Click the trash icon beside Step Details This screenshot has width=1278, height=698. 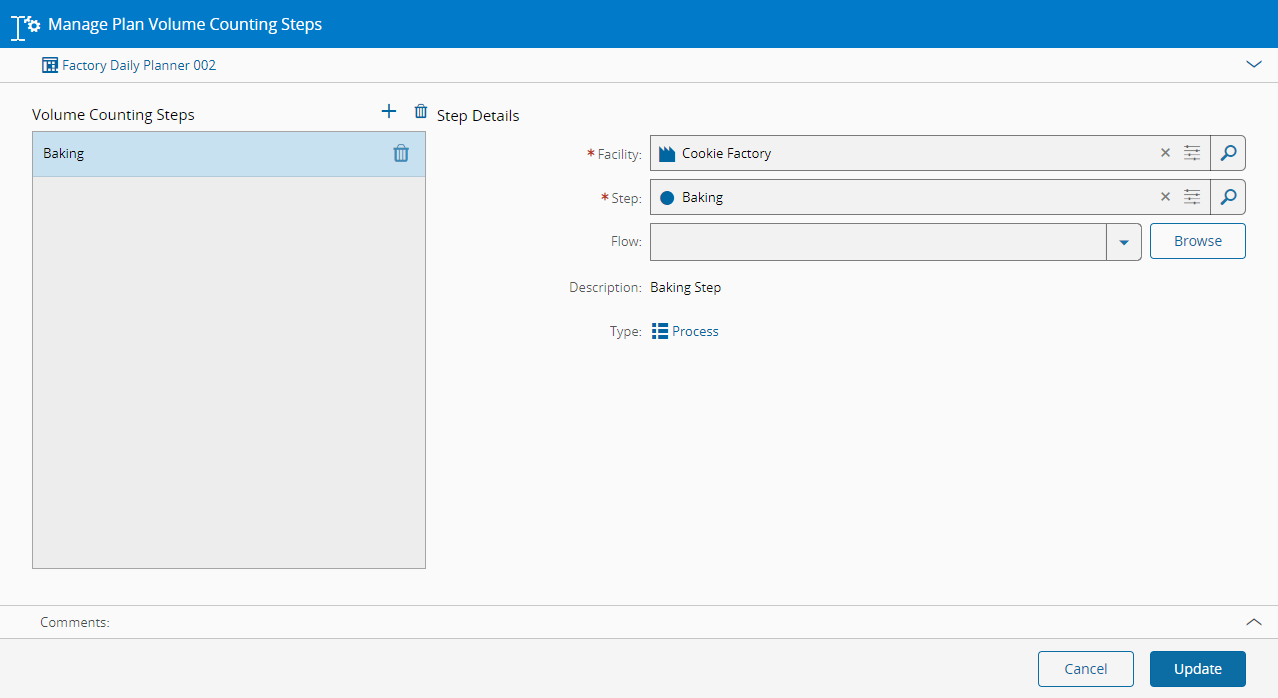click(421, 112)
